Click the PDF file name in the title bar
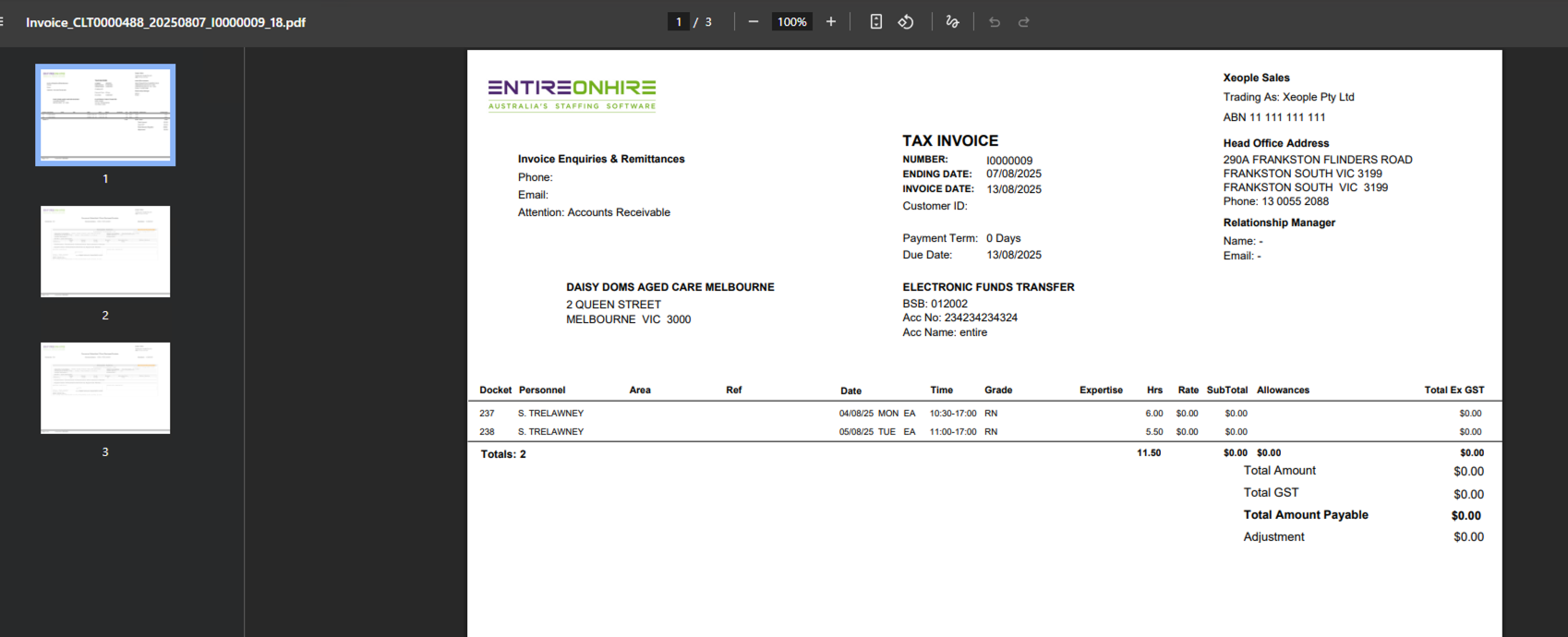The image size is (1568, 637). [x=165, y=22]
